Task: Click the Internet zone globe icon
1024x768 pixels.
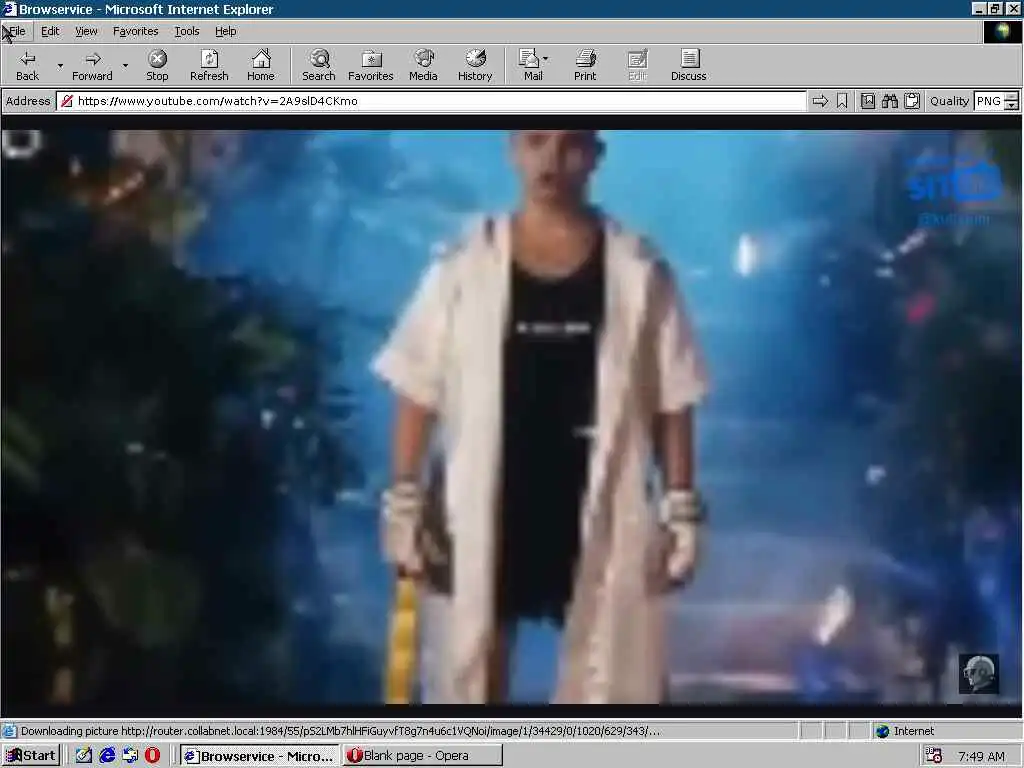Action: (882, 731)
